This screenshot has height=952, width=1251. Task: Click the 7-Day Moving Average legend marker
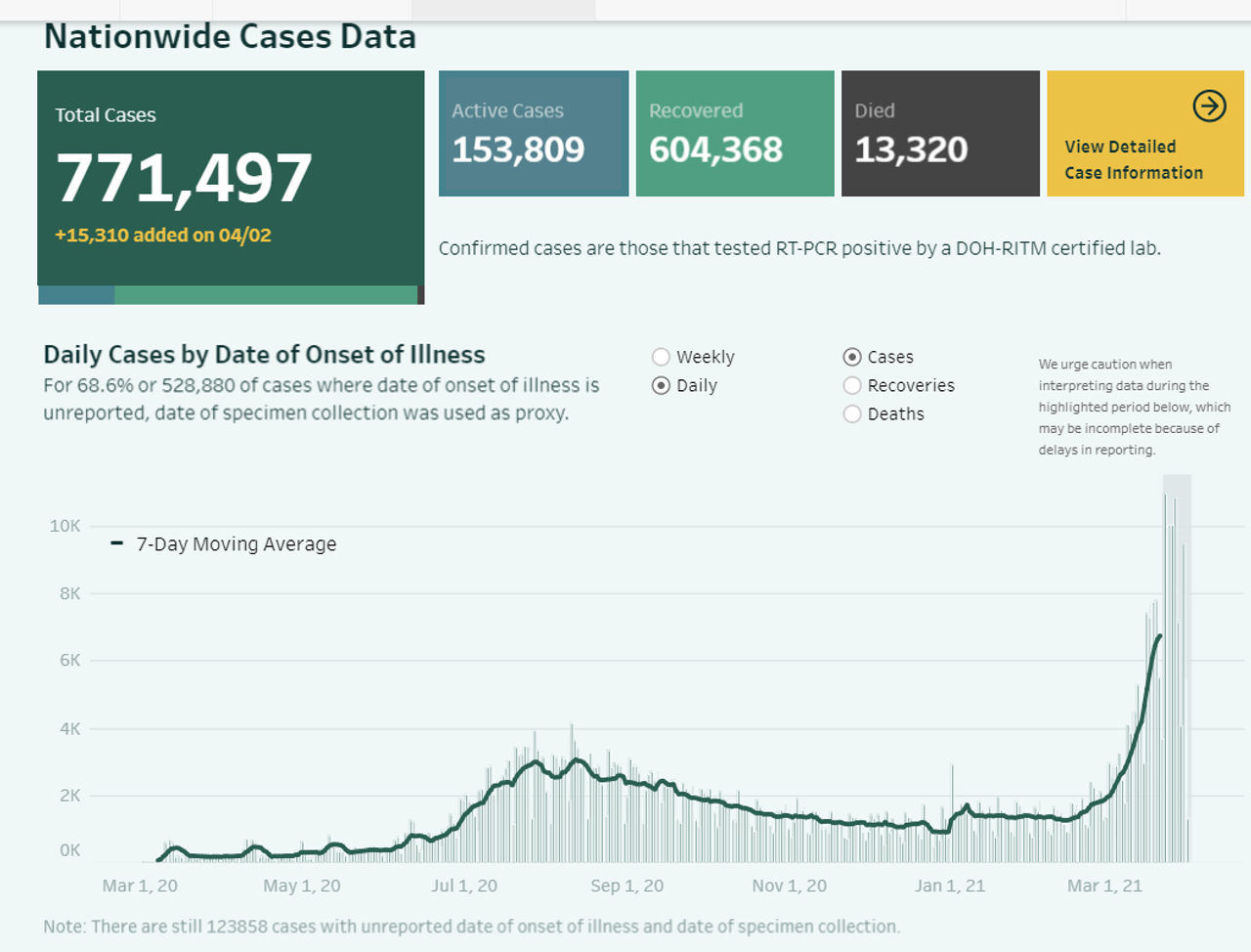coord(117,543)
